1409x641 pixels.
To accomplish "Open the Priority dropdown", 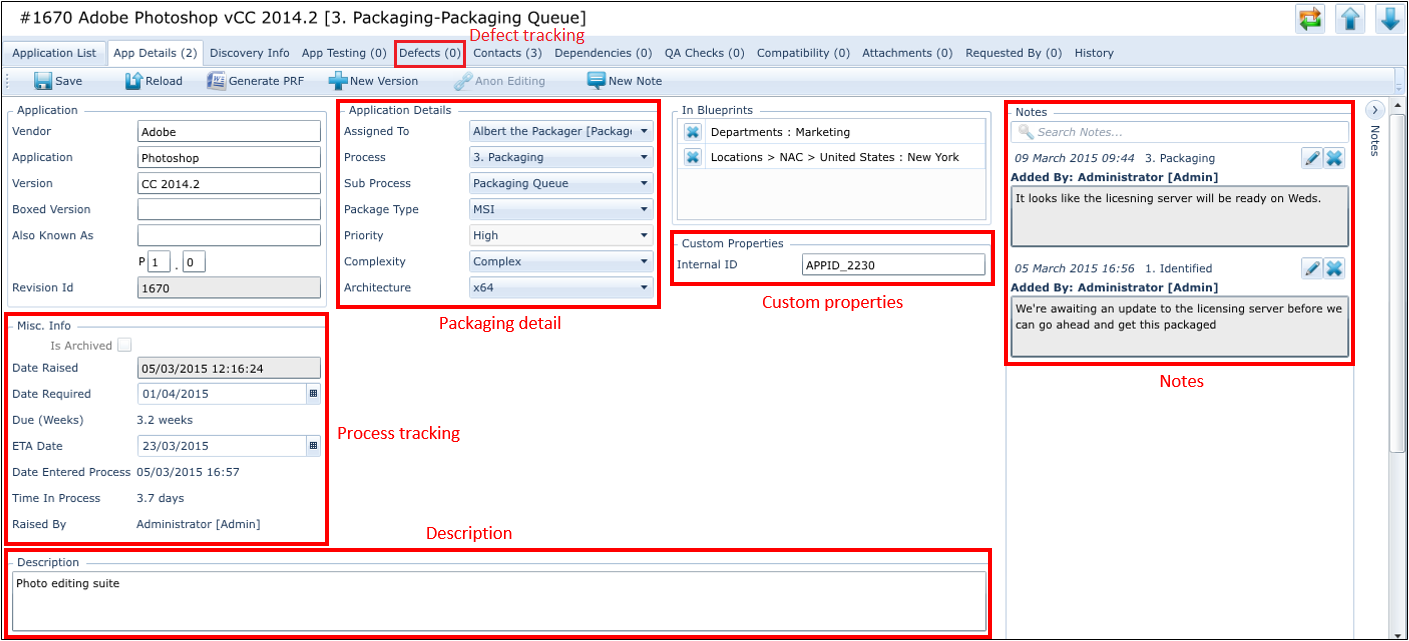I will click(643, 235).
